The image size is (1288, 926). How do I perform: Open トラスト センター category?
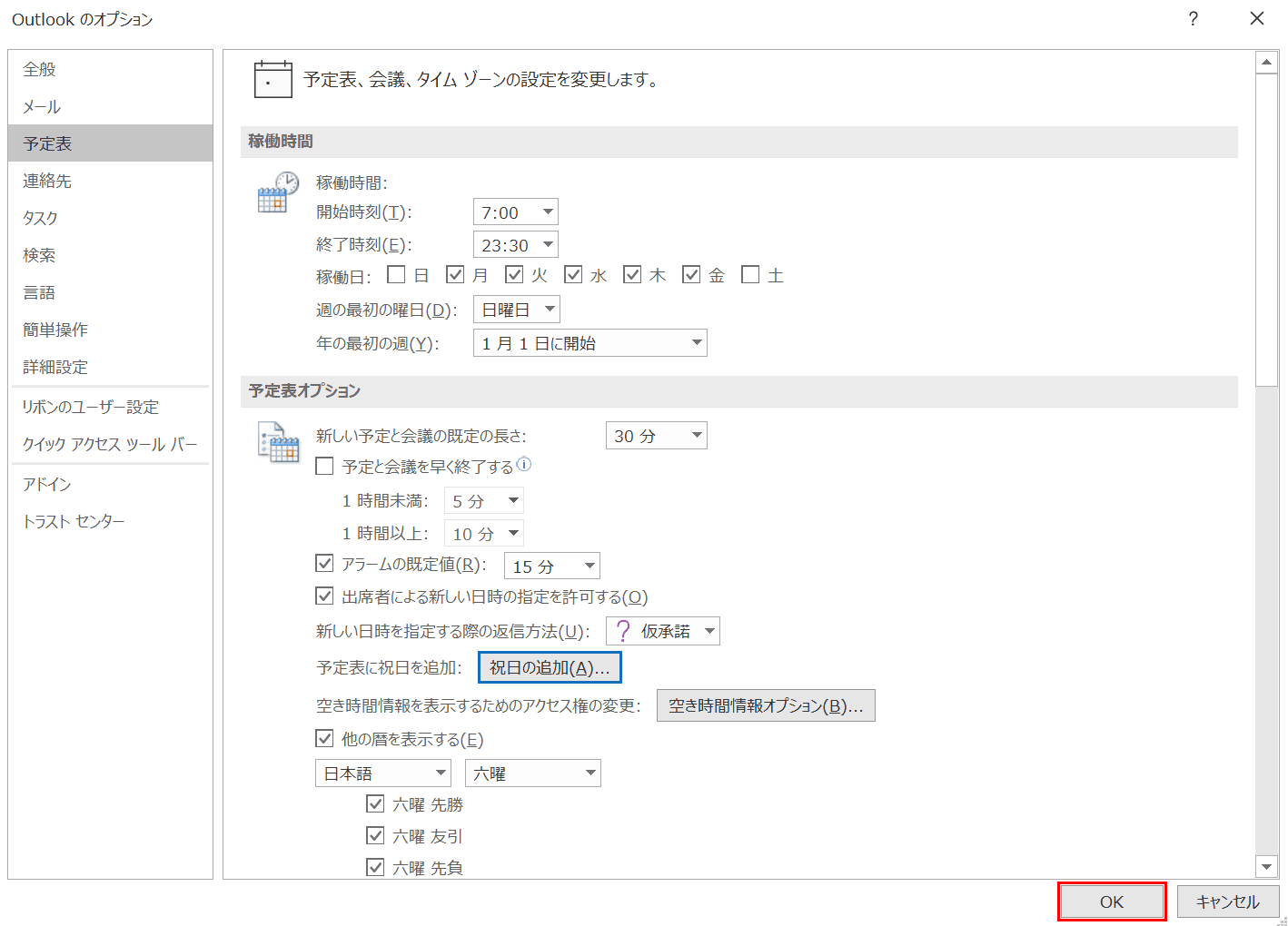point(111,521)
